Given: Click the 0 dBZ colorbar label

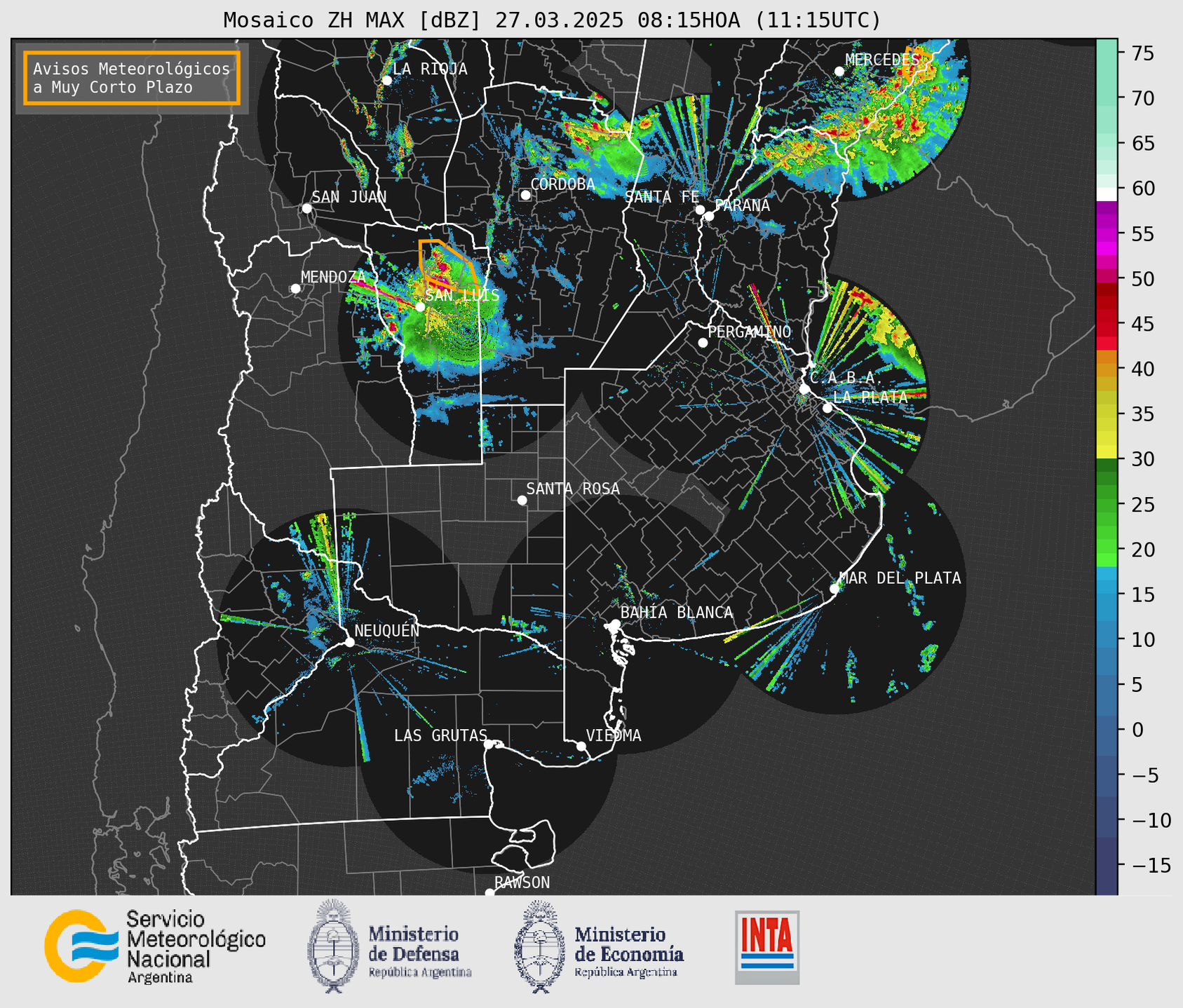Looking at the screenshot, I should [1137, 730].
